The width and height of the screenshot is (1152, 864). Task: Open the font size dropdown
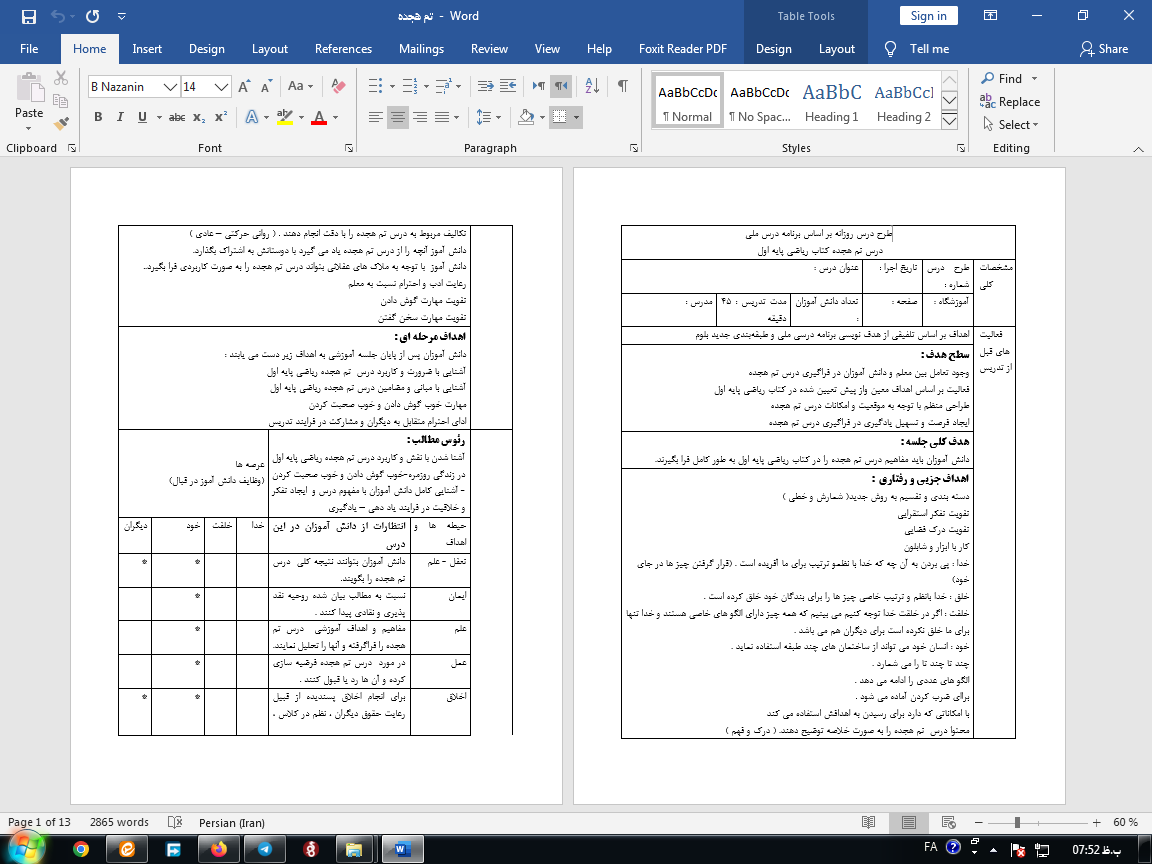[x=222, y=87]
